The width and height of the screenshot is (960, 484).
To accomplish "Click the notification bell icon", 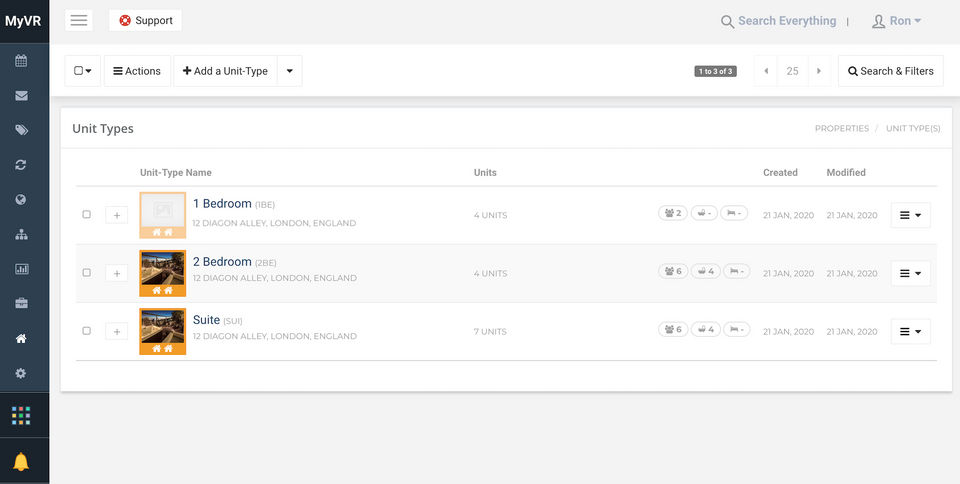I will [21, 461].
